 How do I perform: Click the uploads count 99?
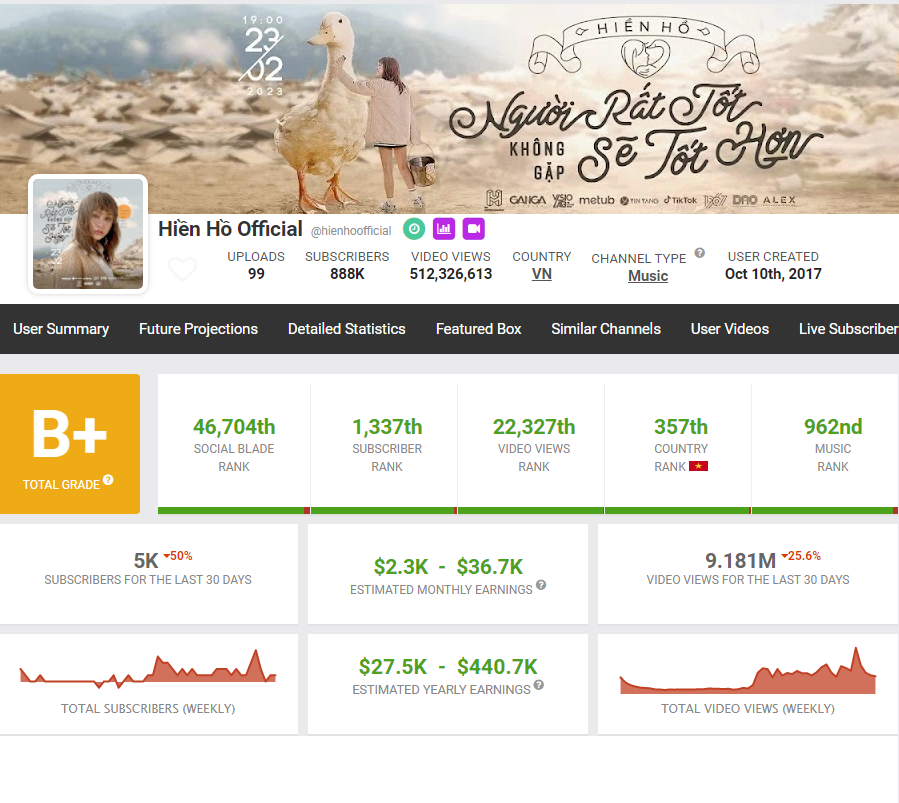click(x=256, y=274)
